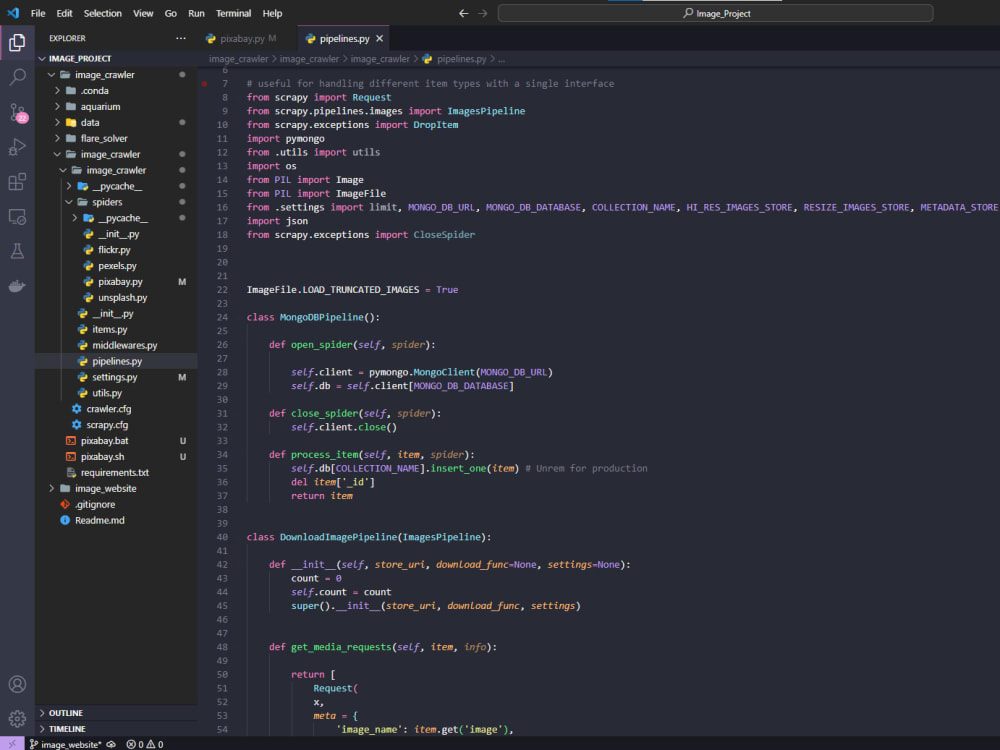Open Source Control view with 22 badge

(x=17, y=111)
